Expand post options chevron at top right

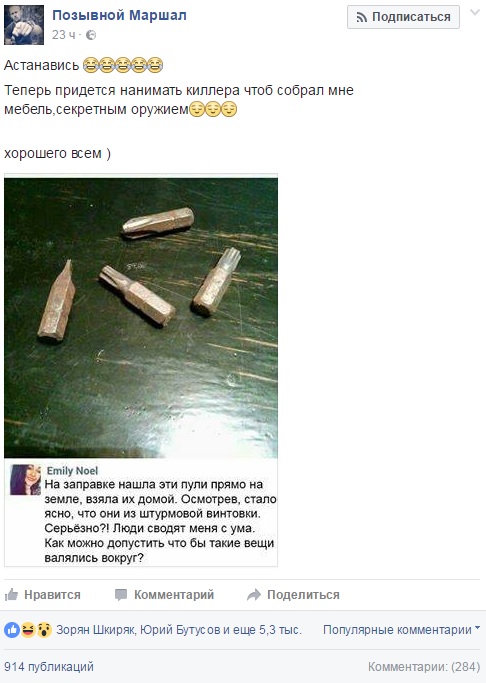(475, 13)
